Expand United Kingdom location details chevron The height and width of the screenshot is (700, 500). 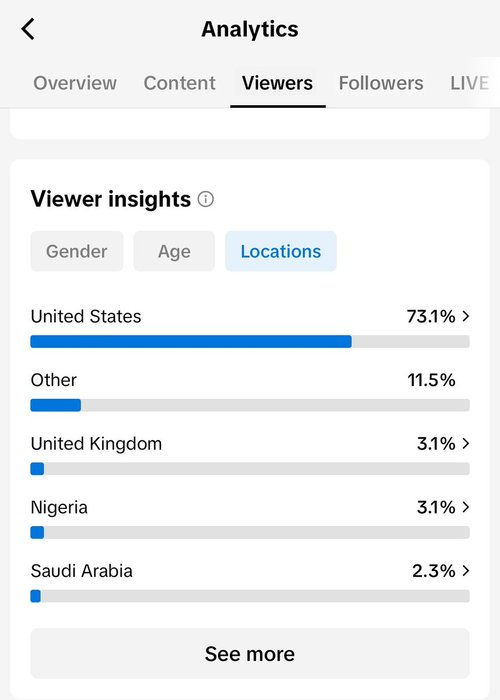(x=466, y=443)
